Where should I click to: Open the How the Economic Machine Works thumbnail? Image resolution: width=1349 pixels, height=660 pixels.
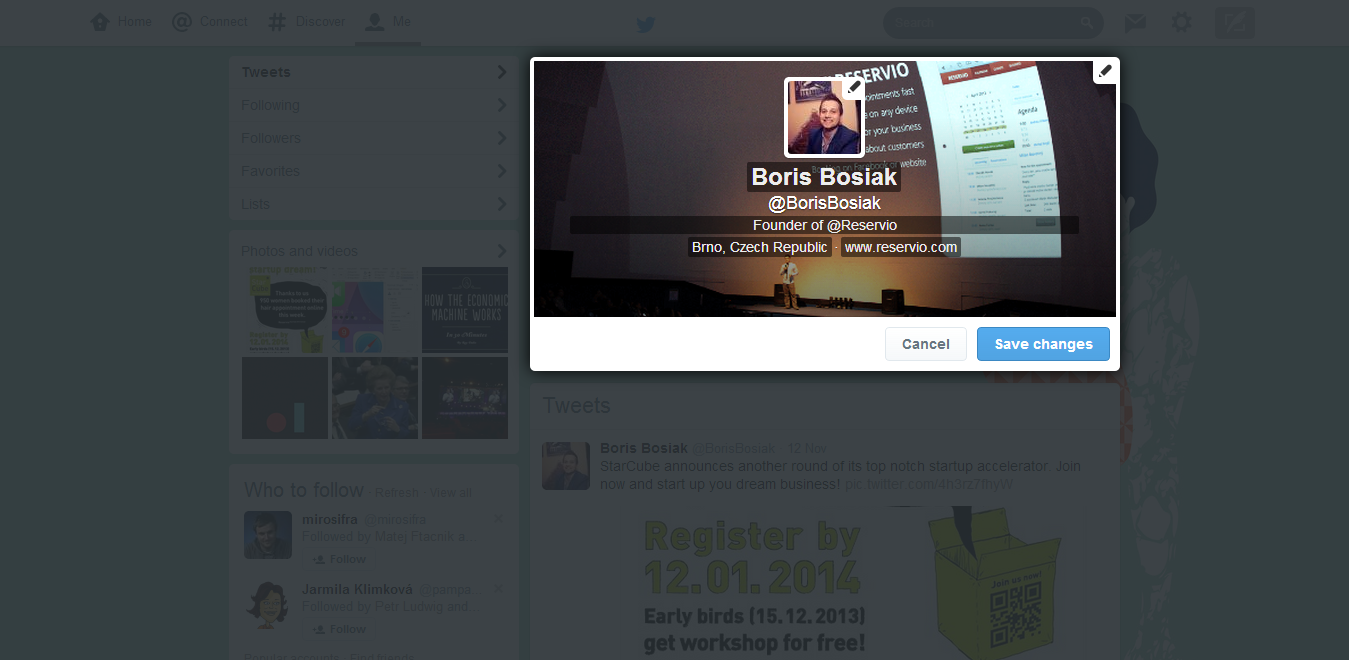(465, 310)
